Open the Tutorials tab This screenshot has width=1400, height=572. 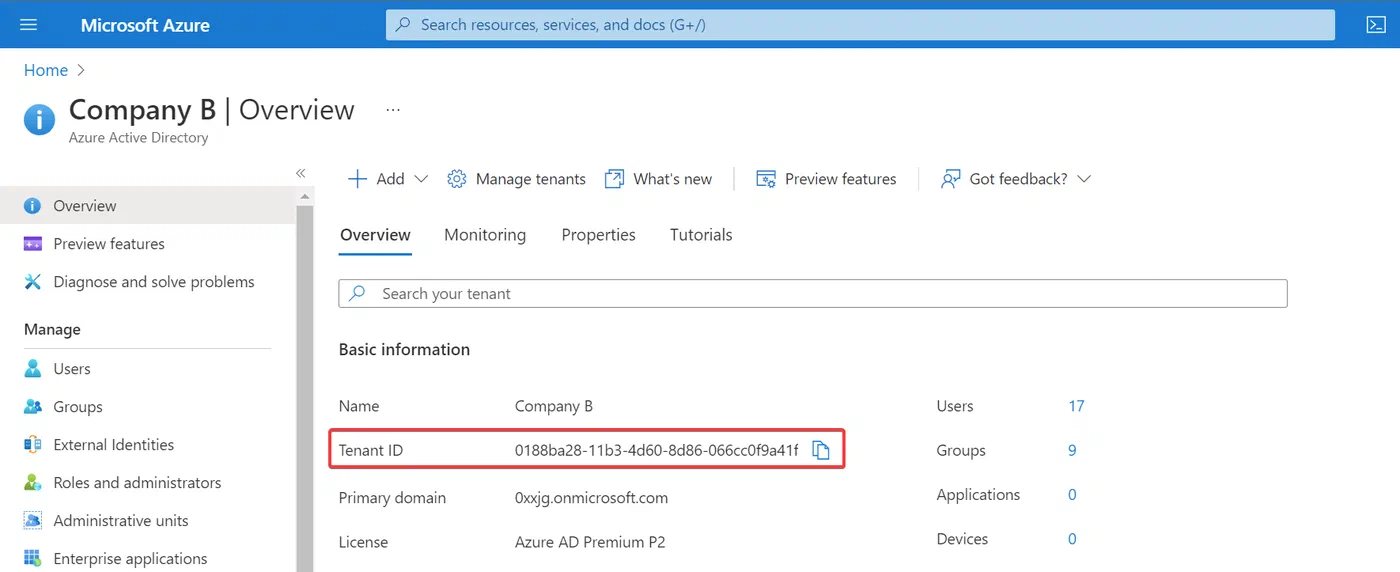tap(701, 235)
